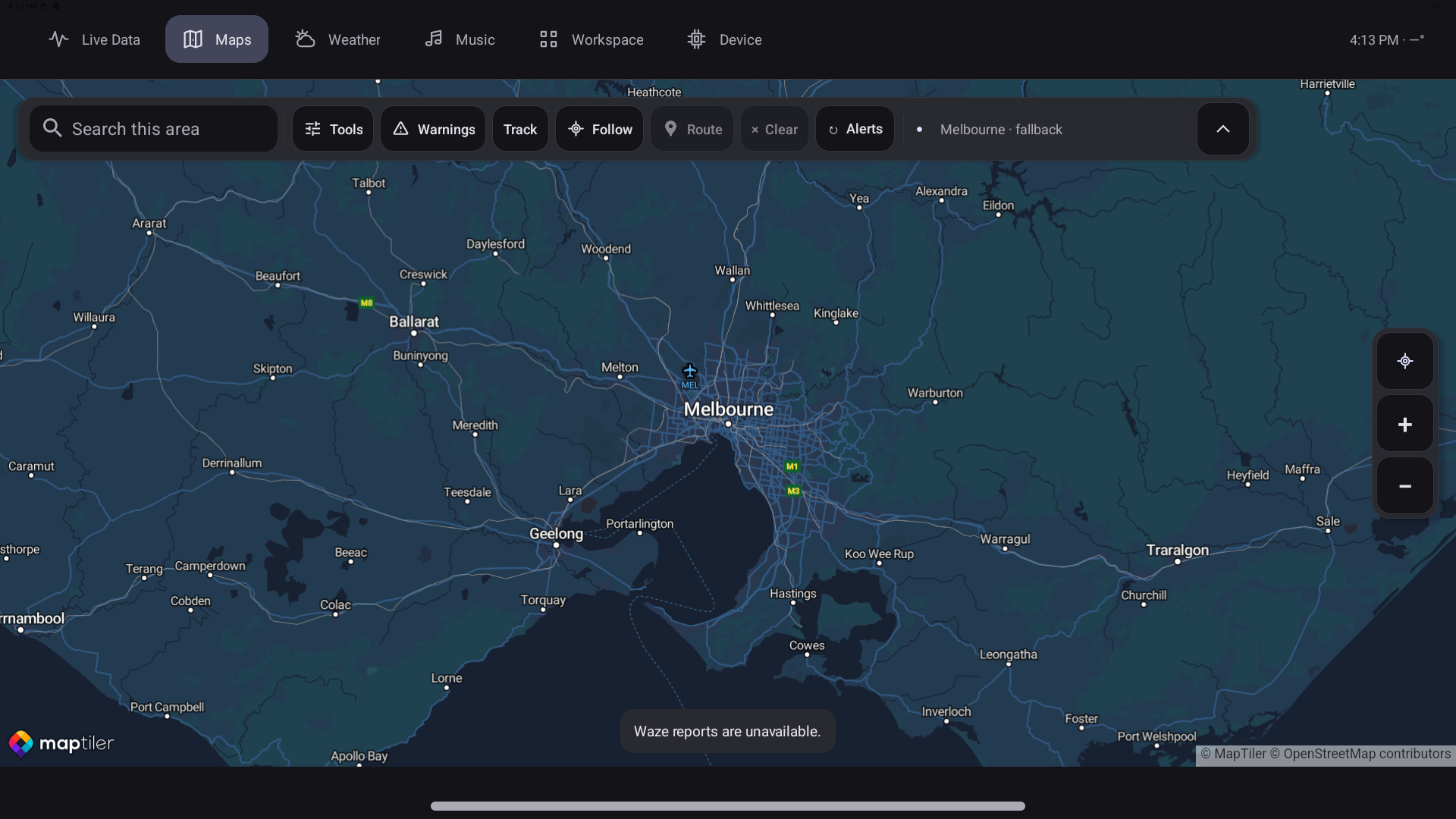Click the Melbourne · fallback location status
This screenshot has height=819, width=1456.
tap(1000, 130)
